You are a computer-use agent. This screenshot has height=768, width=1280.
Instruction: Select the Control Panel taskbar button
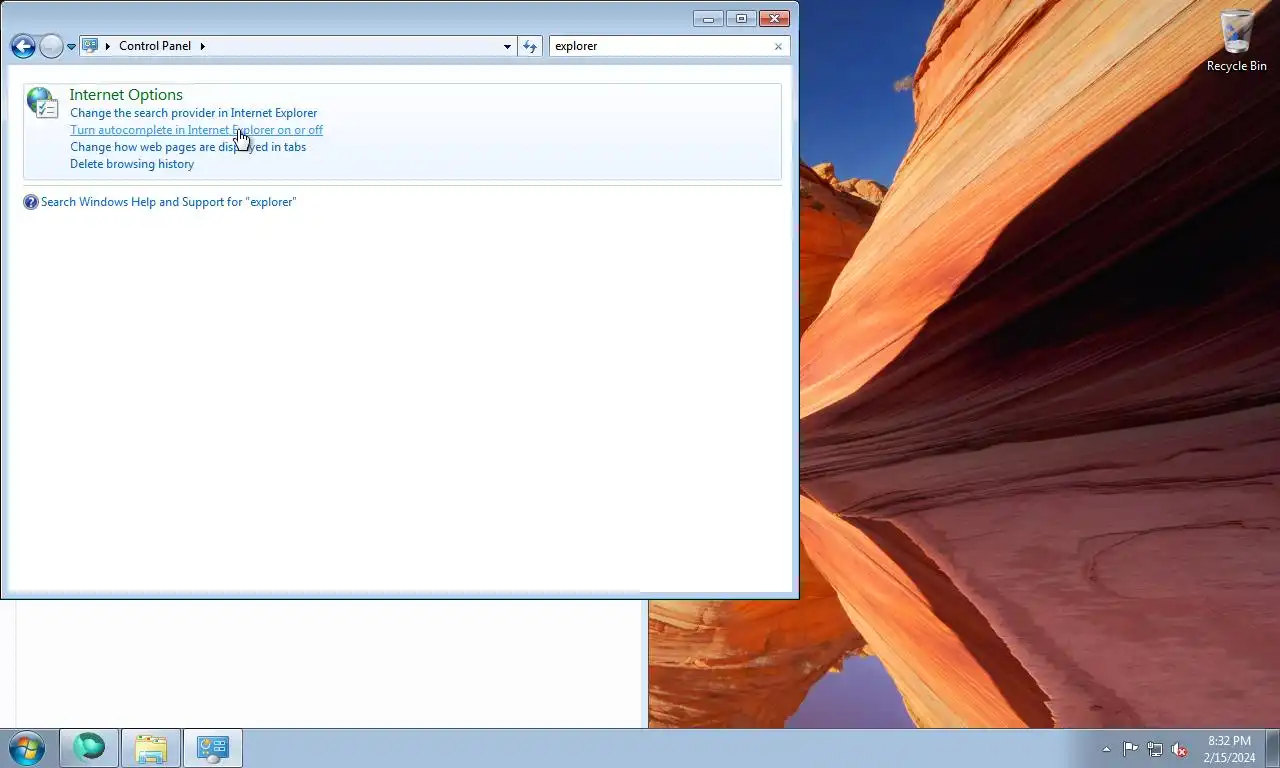pos(213,748)
